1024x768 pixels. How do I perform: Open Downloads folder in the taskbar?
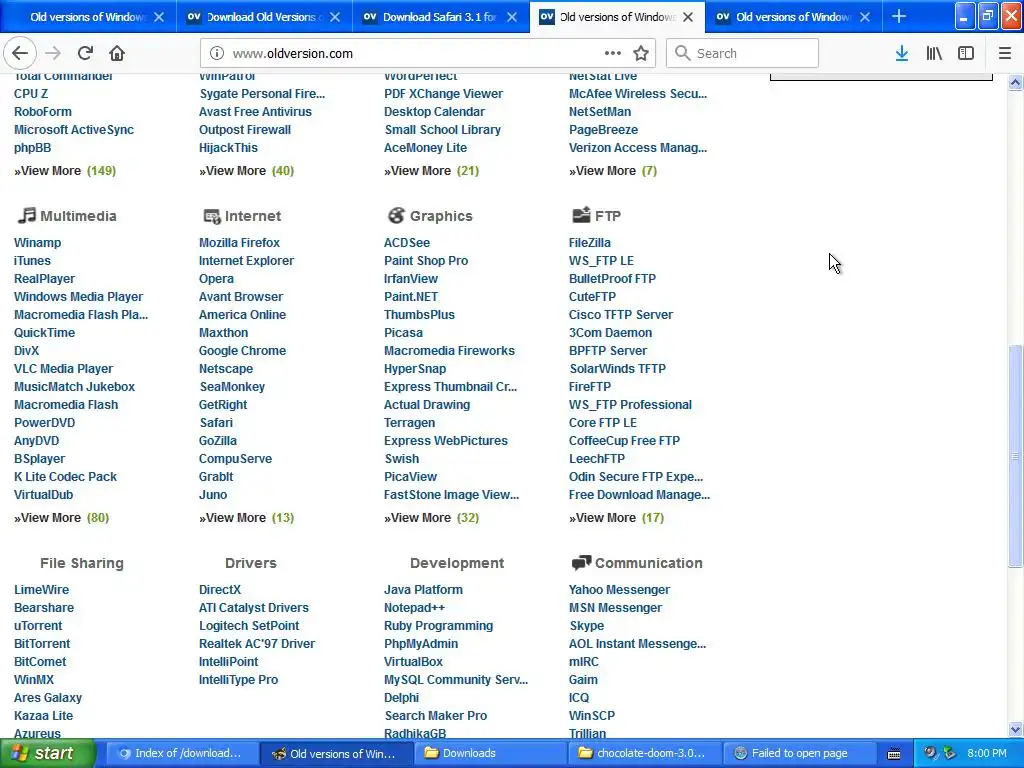coord(490,754)
